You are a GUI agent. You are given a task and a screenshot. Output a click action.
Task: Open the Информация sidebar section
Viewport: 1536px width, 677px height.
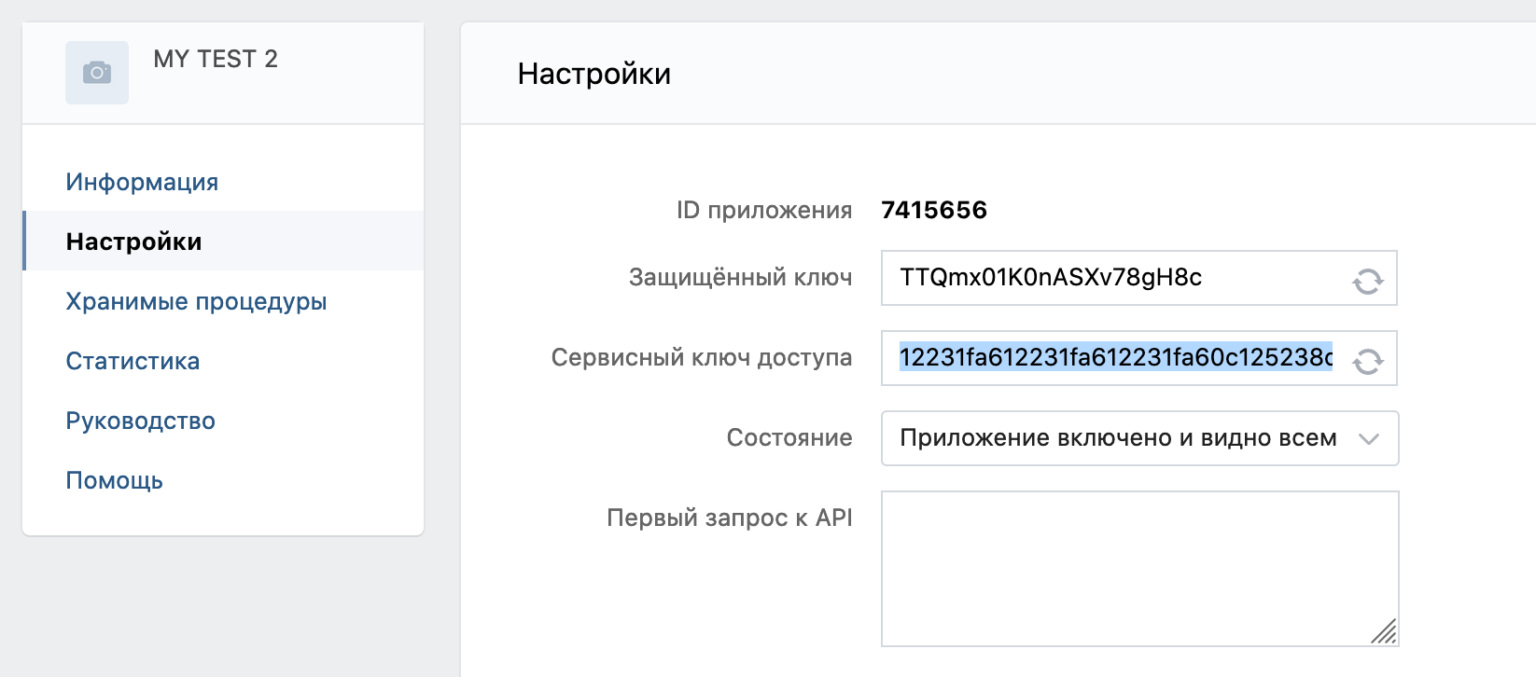click(x=142, y=182)
